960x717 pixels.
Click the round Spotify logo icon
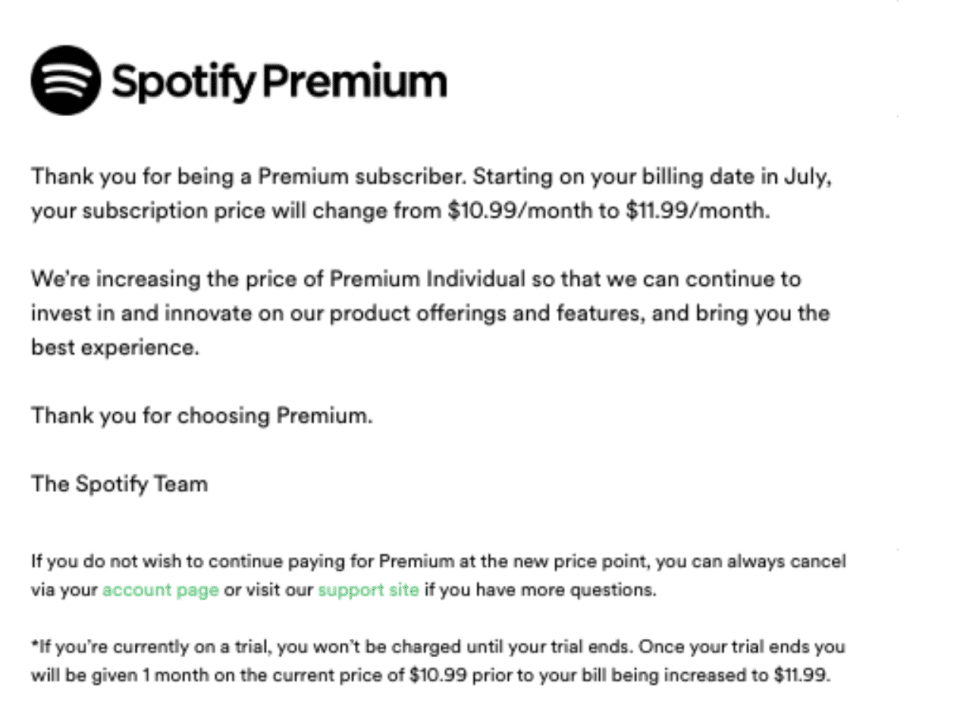(x=66, y=80)
